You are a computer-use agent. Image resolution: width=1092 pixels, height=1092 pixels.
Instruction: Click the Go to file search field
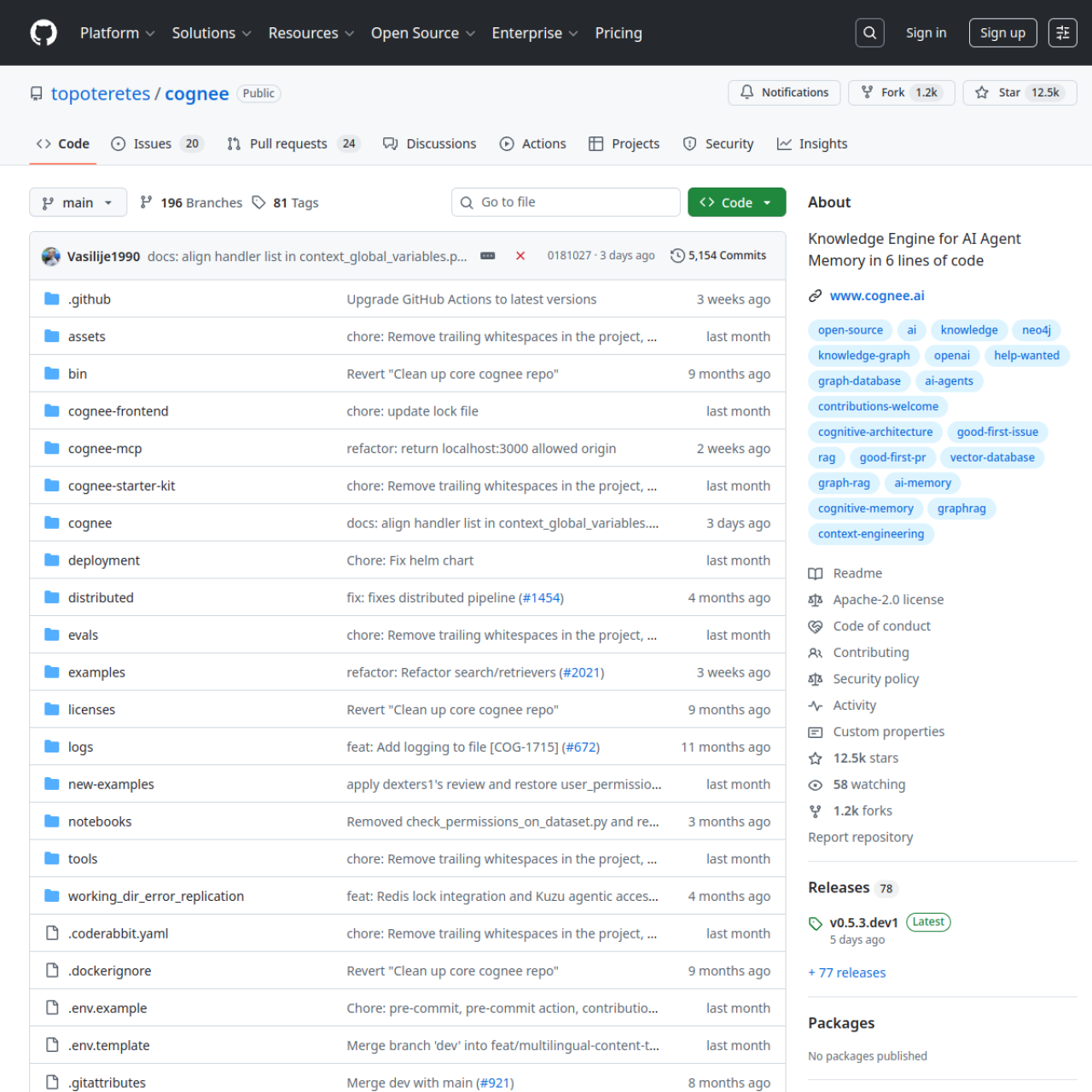pyautogui.click(x=566, y=202)
